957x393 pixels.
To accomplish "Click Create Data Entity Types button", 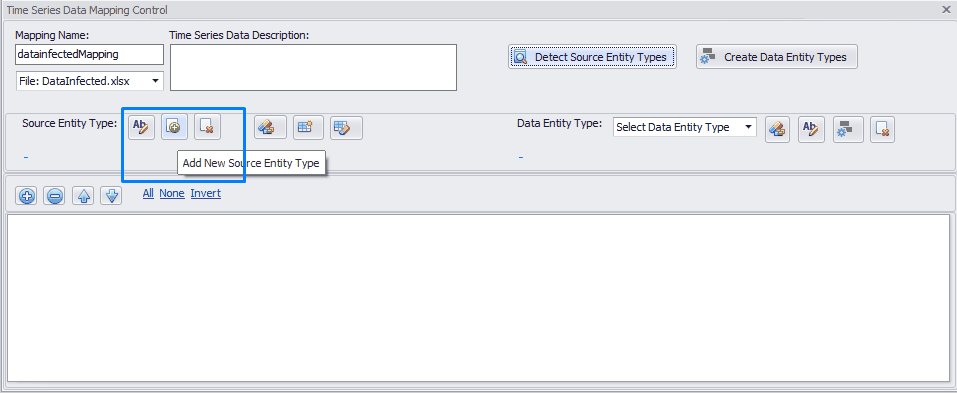I will (x=776, y=57).
